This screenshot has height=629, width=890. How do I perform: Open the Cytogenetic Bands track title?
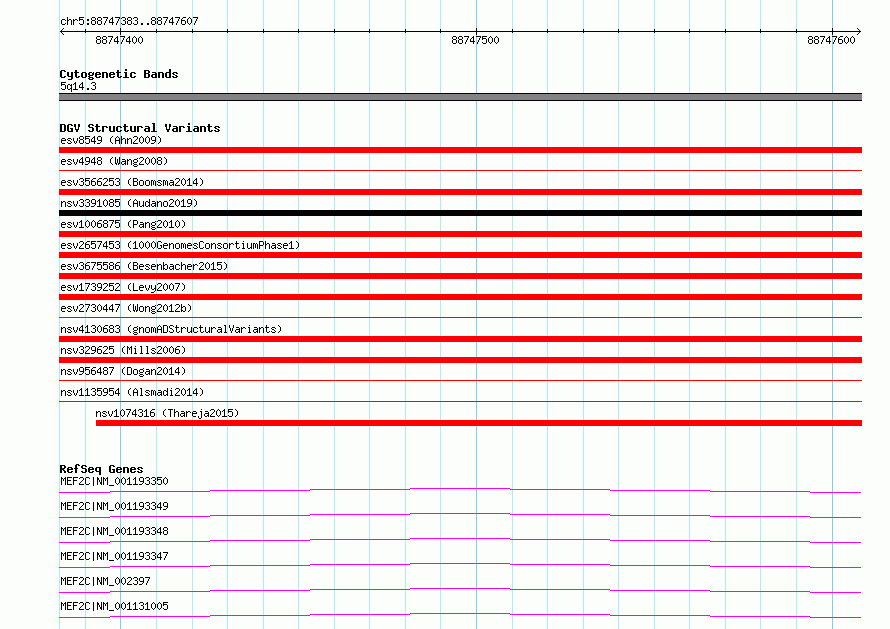[x=119, y=74]
